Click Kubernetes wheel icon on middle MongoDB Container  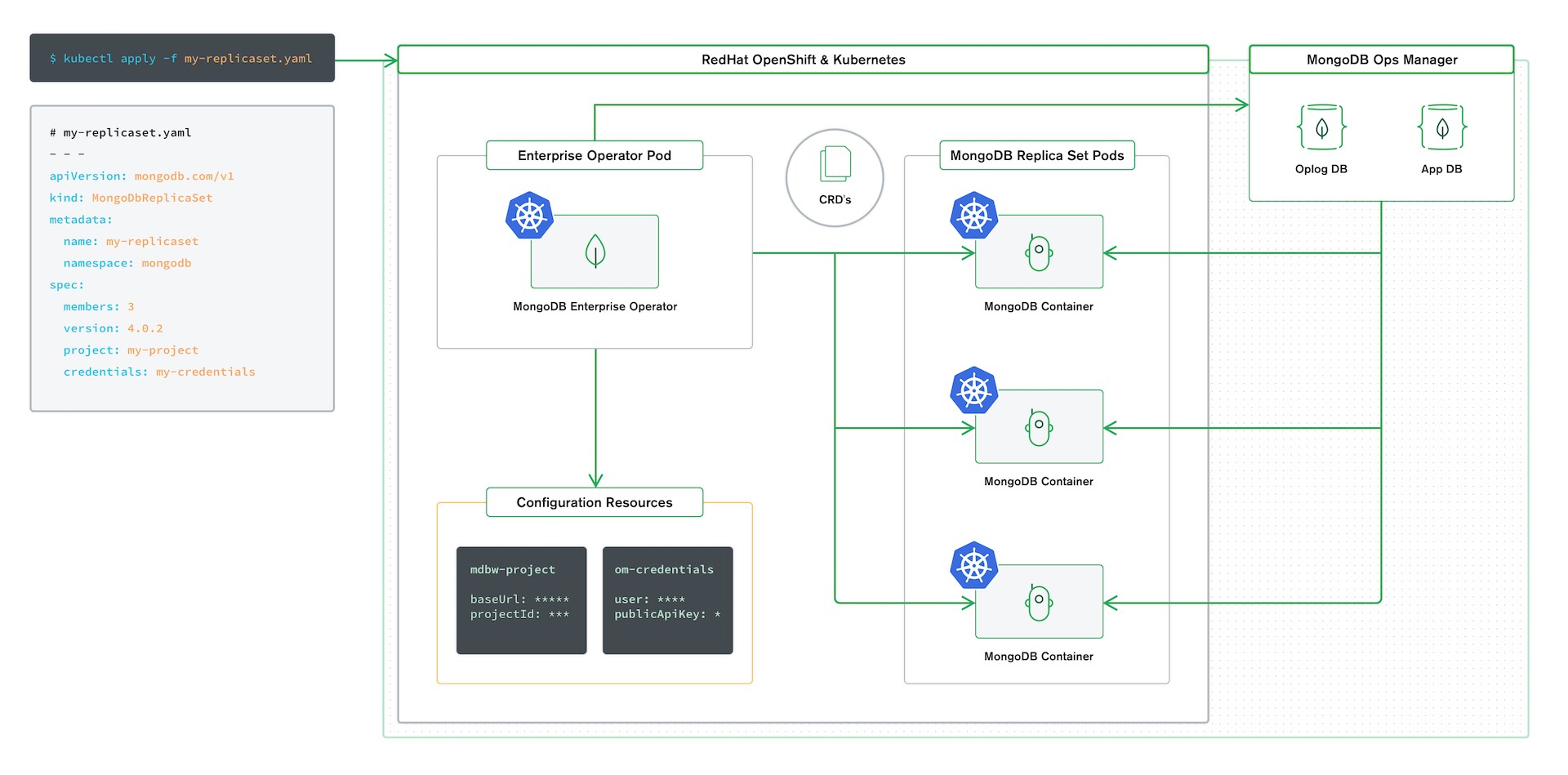974,390
